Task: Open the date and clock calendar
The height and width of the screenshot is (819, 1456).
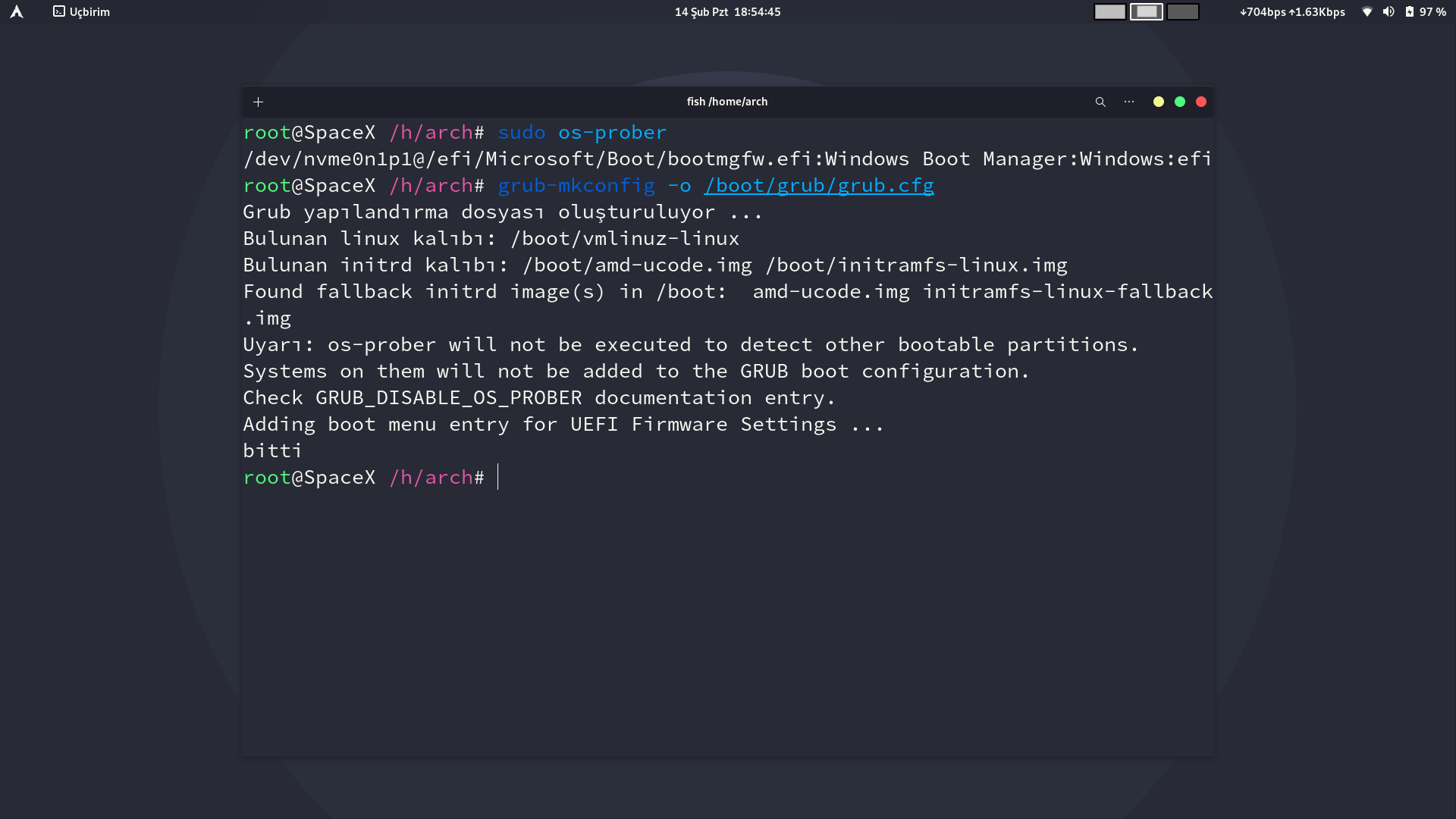Action: tap(727, 11)
